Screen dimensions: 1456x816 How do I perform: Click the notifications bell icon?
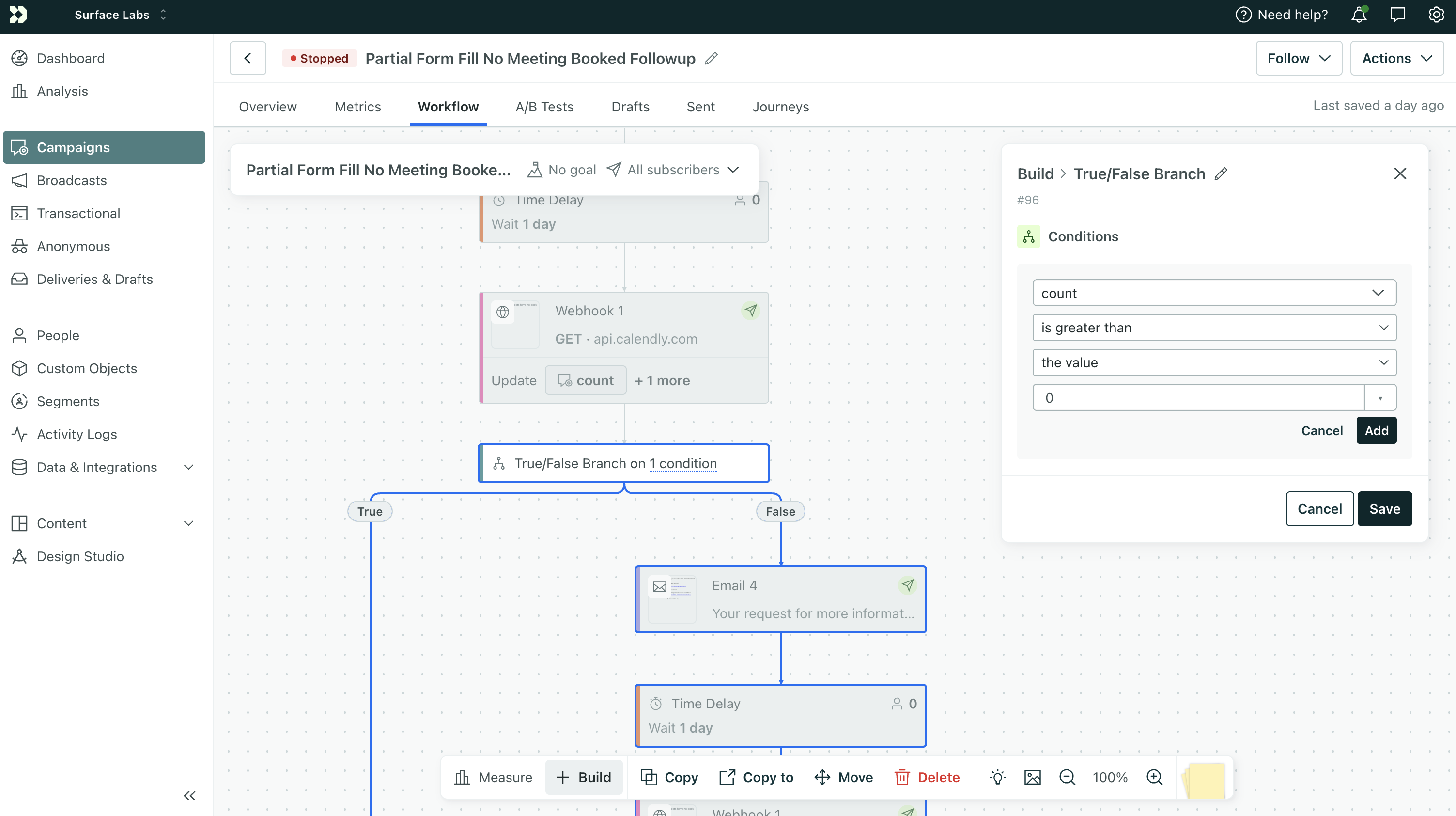(1359, 15)
